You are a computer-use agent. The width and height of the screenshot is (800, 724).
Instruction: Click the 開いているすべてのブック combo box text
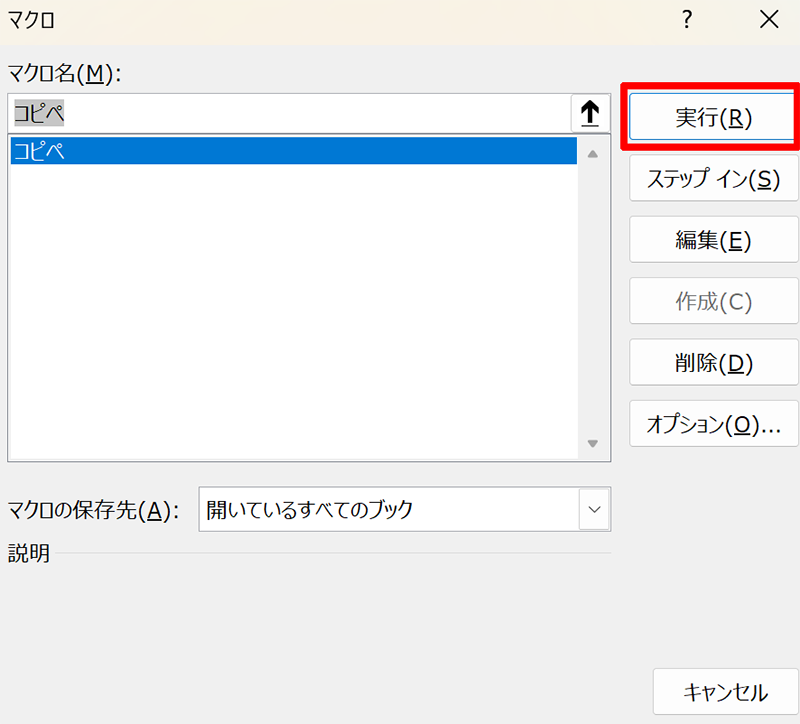[x=388, y=510]
